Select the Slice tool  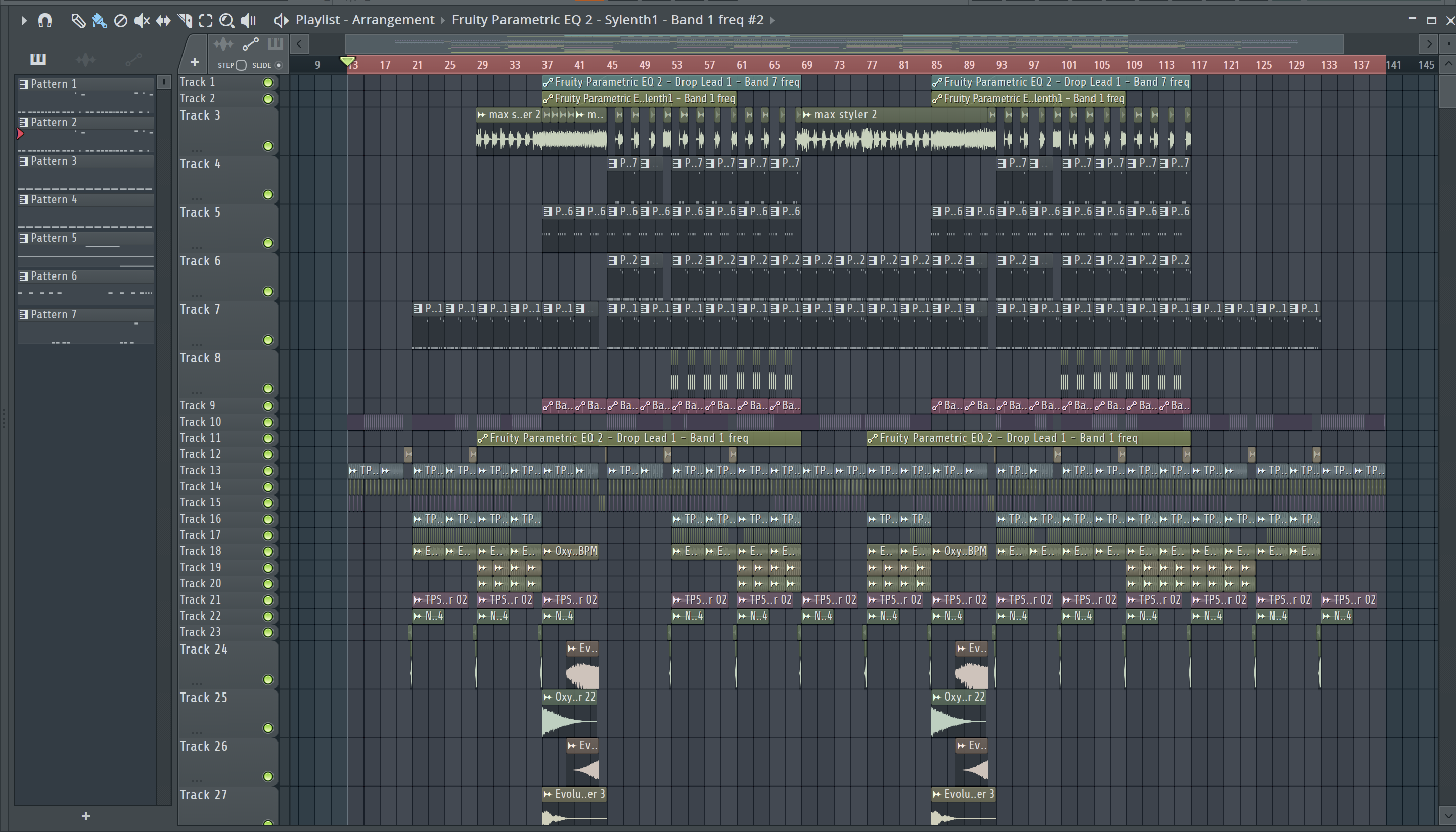pos(185,21)
